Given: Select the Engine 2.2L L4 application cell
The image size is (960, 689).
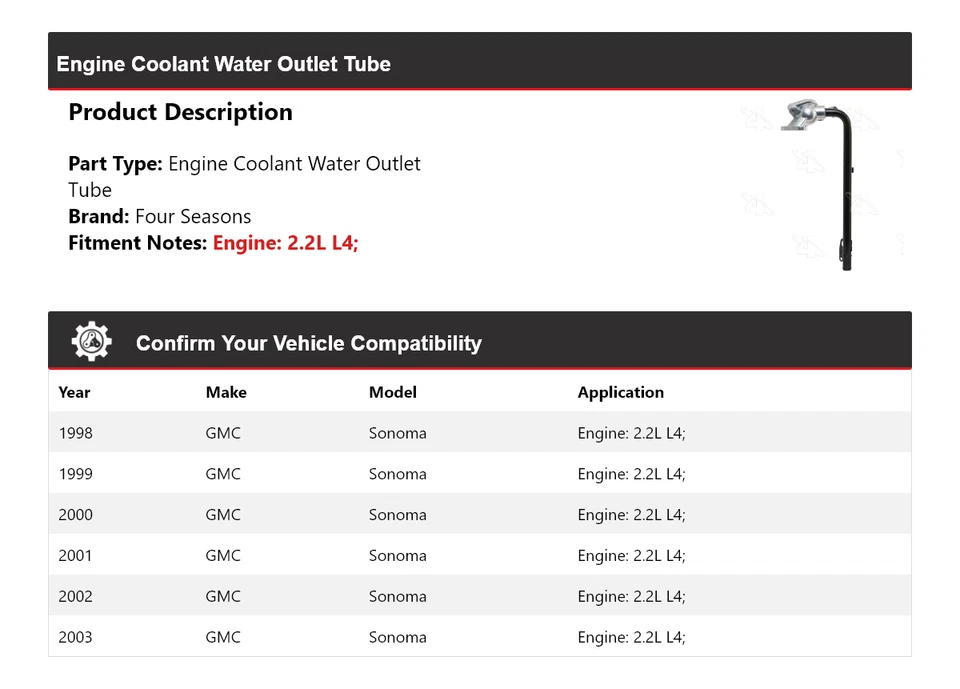Looking at the screenshot, I should (x=631, y=432).
